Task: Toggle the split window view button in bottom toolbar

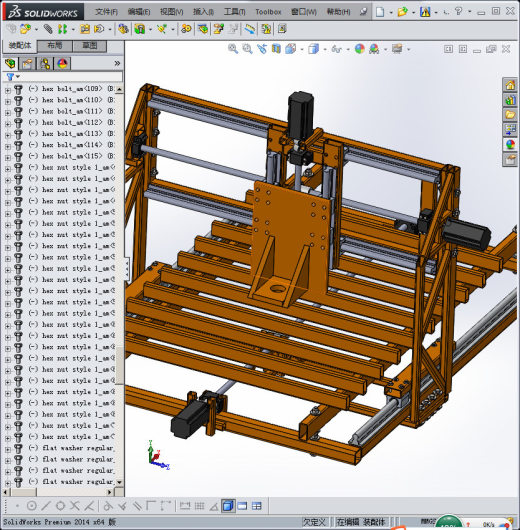Action: (x=257, y=506)
